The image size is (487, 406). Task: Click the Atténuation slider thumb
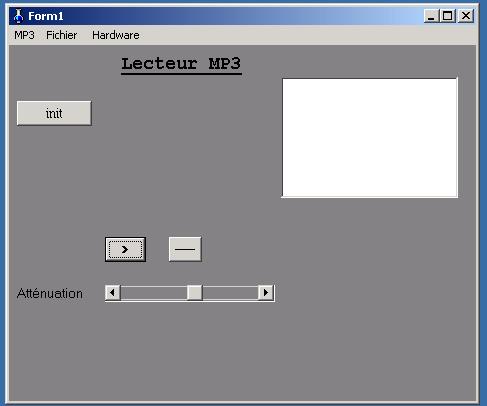click(x=194, y=293)
